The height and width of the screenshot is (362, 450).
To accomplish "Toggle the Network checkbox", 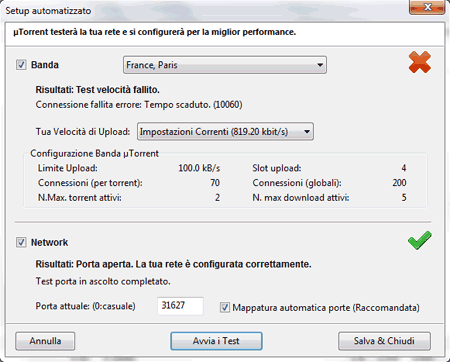I will point(21,242).
